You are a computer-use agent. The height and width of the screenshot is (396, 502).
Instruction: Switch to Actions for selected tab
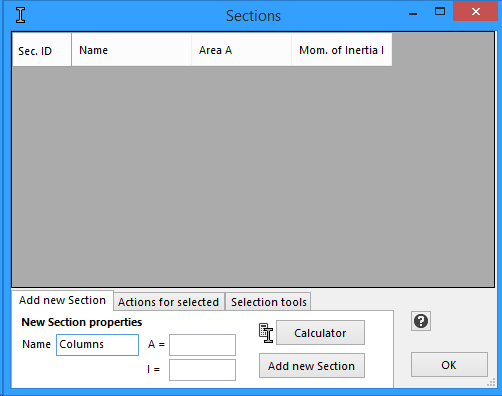coord(168,302)
